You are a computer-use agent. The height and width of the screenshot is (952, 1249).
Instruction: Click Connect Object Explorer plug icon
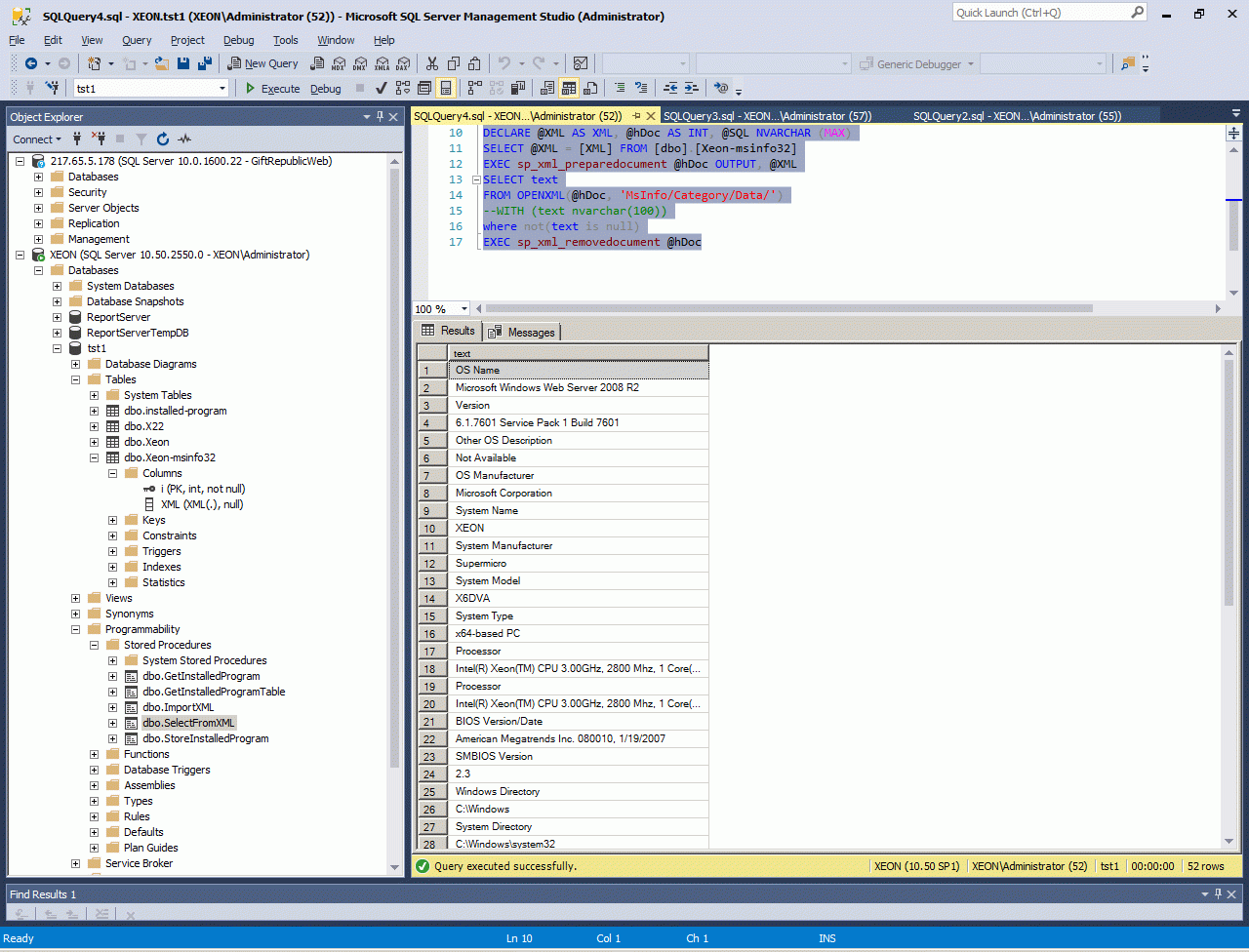[x=77, y=139]
